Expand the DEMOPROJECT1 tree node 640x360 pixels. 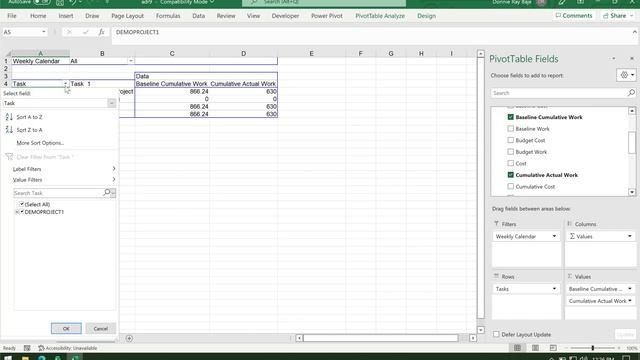click(x=17, y=212)
